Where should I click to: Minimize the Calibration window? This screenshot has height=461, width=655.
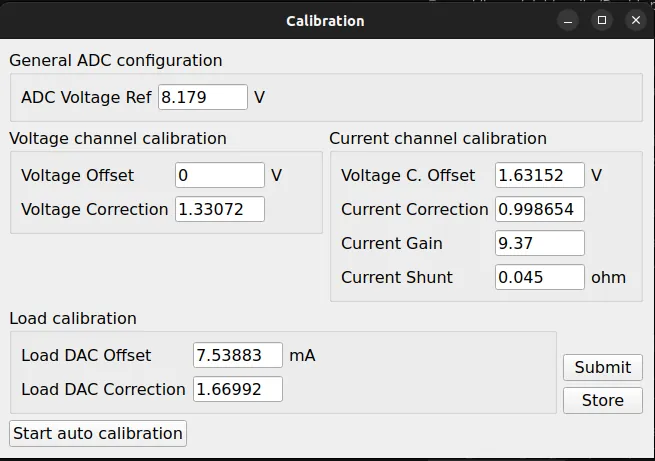click(568, 20)
